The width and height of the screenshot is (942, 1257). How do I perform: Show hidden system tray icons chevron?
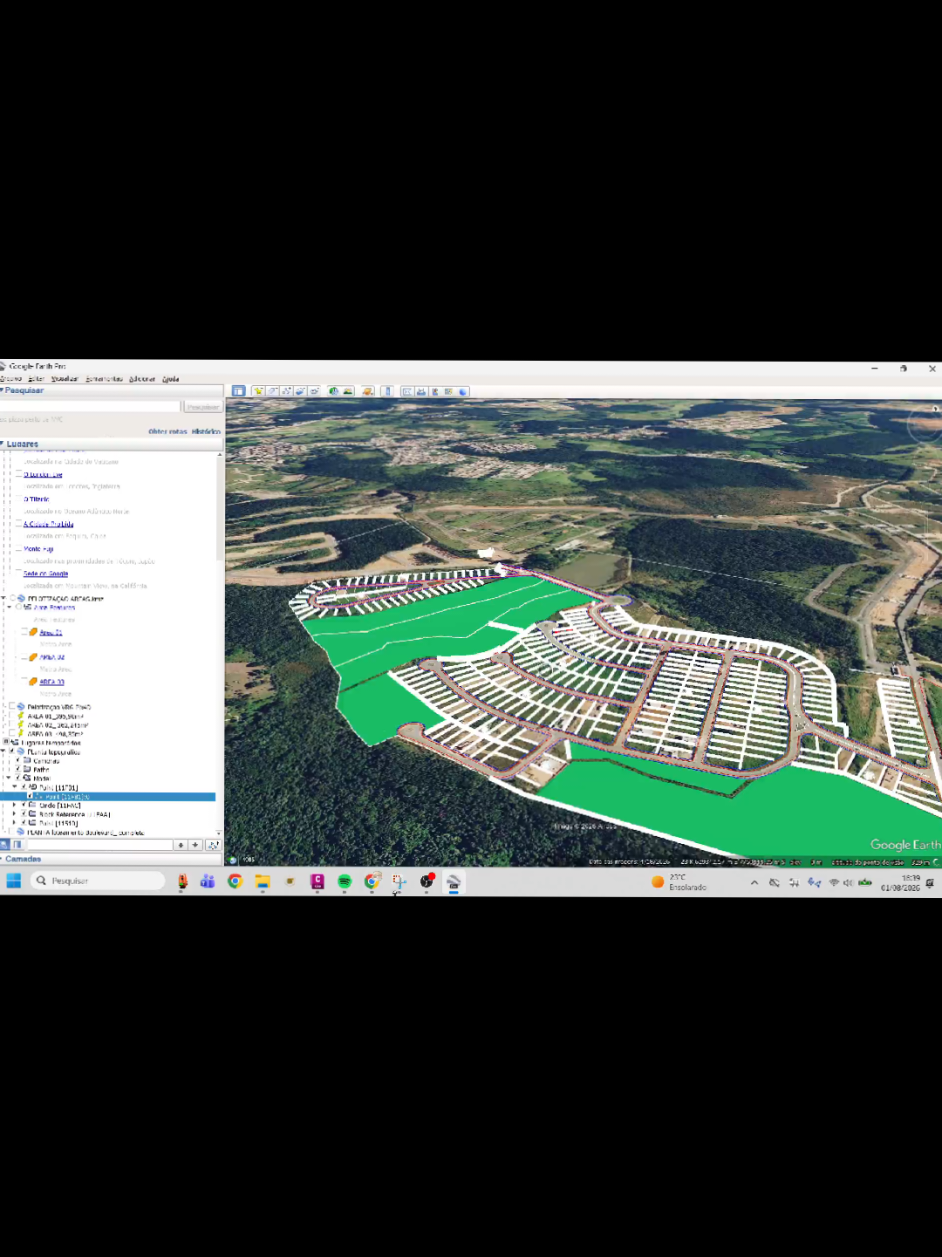tap(754, 882)
